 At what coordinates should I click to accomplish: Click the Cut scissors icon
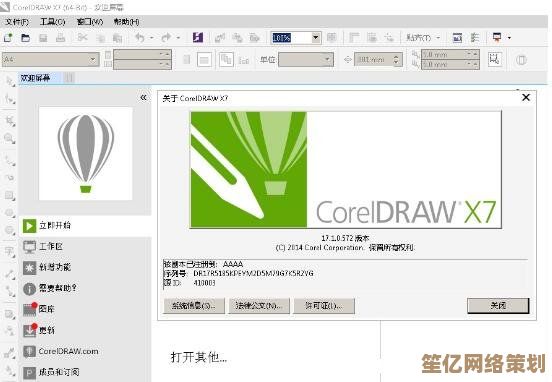(82, 37)
